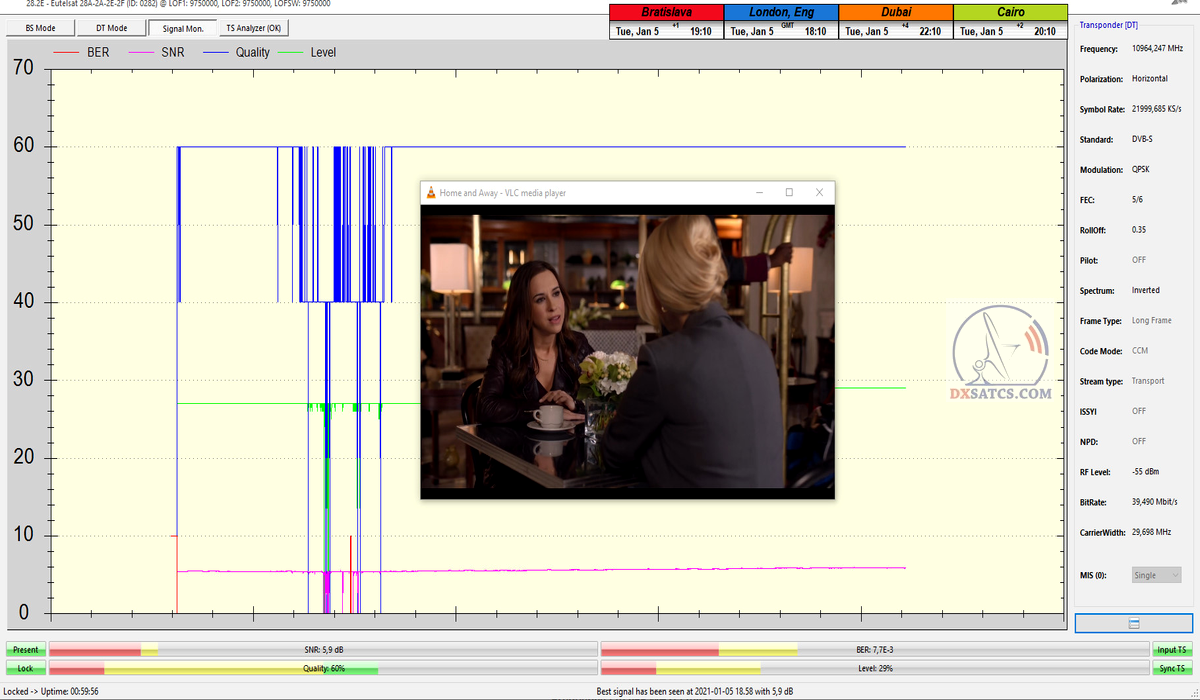Switch to the BS Mode tab
Screen dimensions: 1200x700
pos(40,28)
